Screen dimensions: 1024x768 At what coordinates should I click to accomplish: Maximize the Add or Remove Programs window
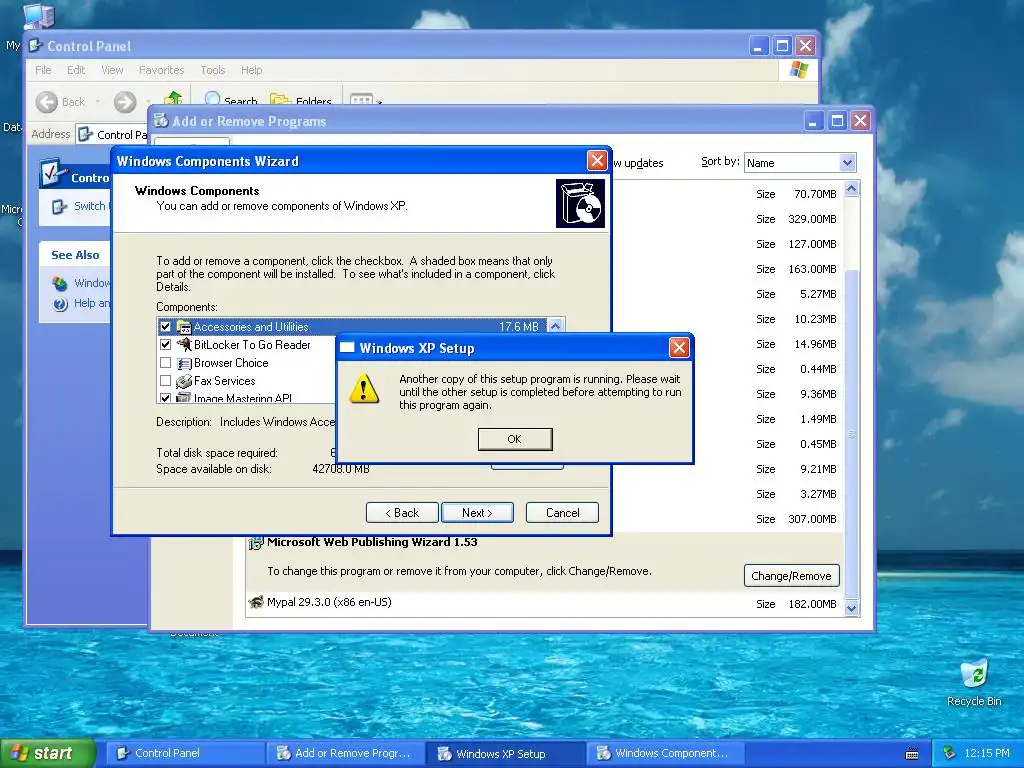(837, 121)
